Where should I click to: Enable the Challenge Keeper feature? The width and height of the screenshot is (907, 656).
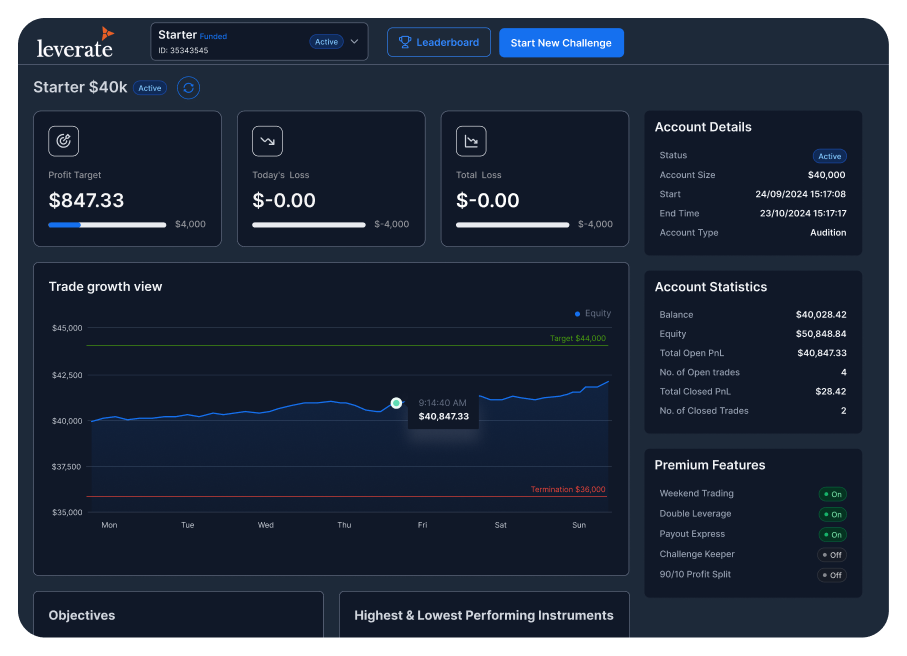[x=832, y=555]
